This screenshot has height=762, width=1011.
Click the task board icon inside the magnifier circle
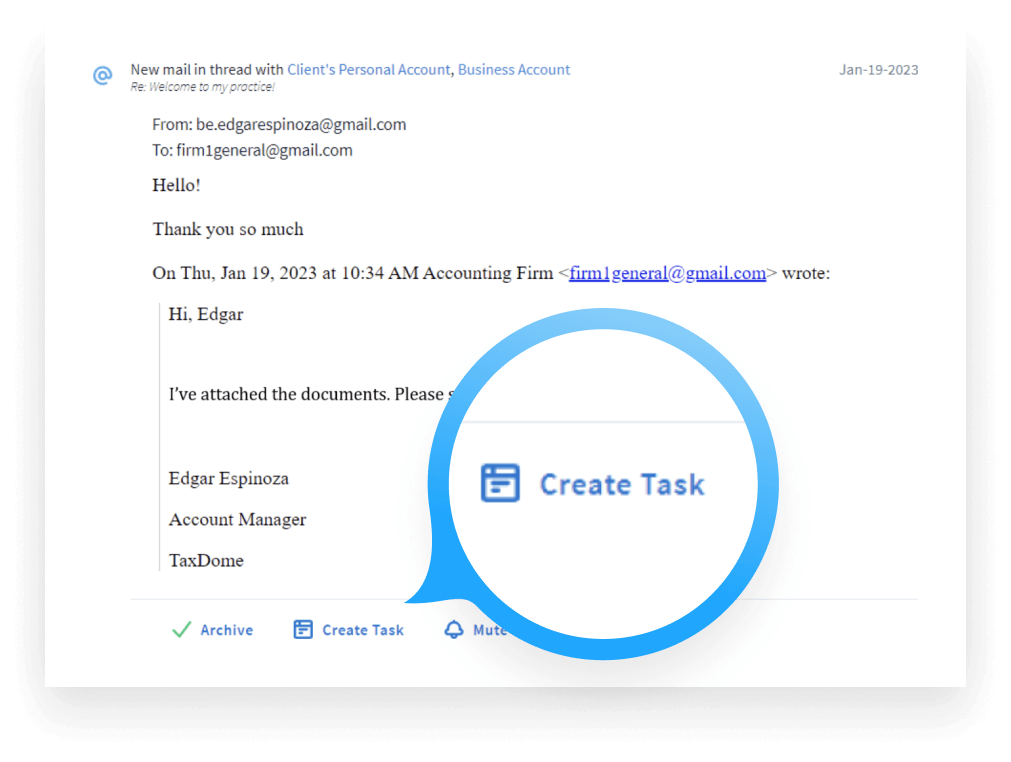point(499,482)
